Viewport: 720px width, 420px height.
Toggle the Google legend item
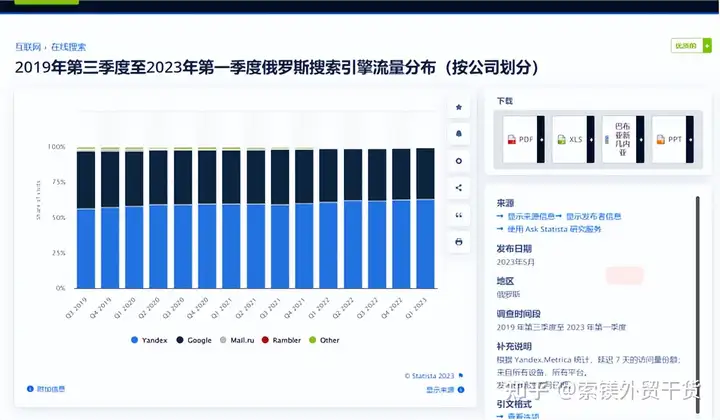194,340
